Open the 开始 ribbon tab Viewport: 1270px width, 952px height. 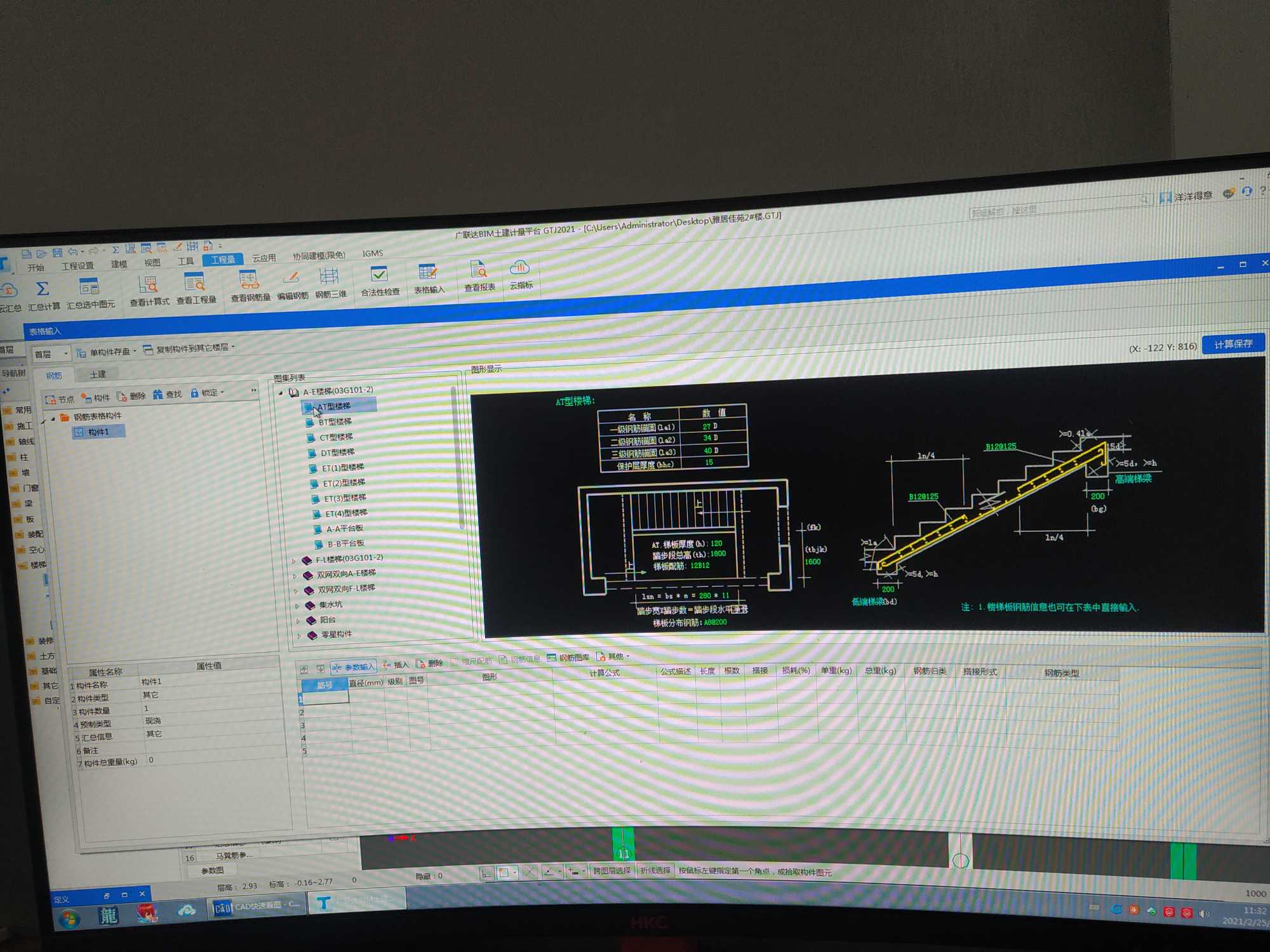click(36, 268)
